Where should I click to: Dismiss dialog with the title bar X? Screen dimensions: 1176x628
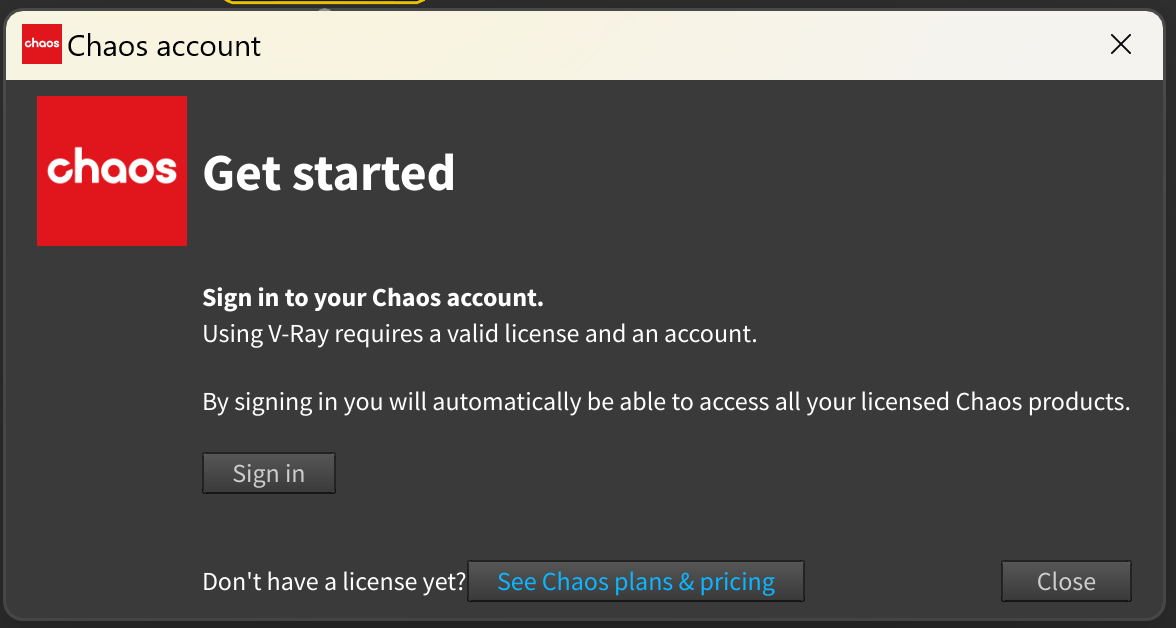(1120, 45)
